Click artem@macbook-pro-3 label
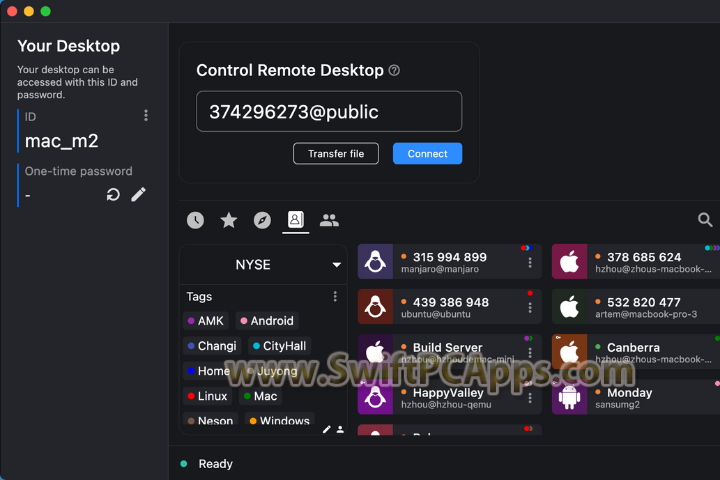This screenshot has height=480, width=720. (x=646, y=314)
